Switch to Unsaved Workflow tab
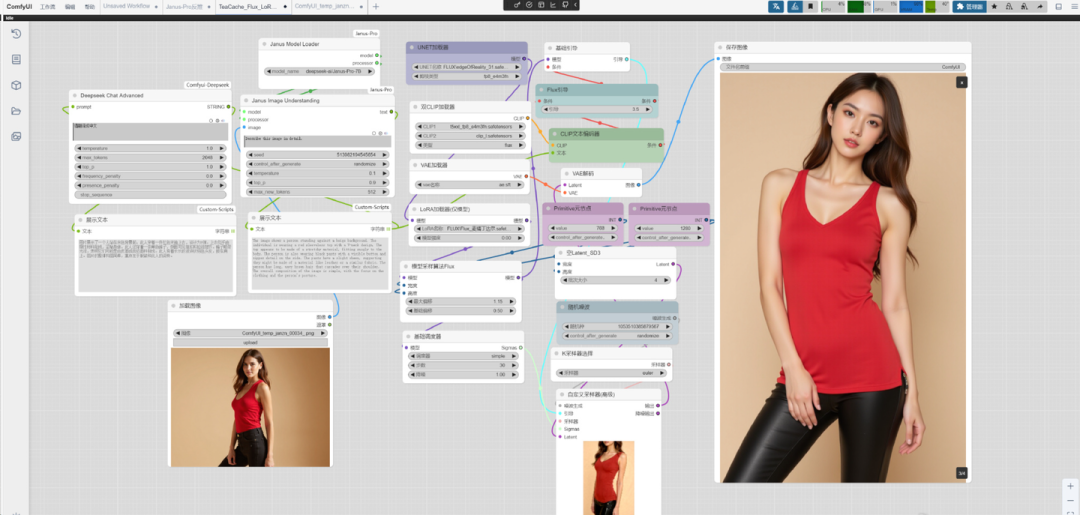The width and height of the screenshot is (1080, 515). pyautogui.click(x=126, y=6)
